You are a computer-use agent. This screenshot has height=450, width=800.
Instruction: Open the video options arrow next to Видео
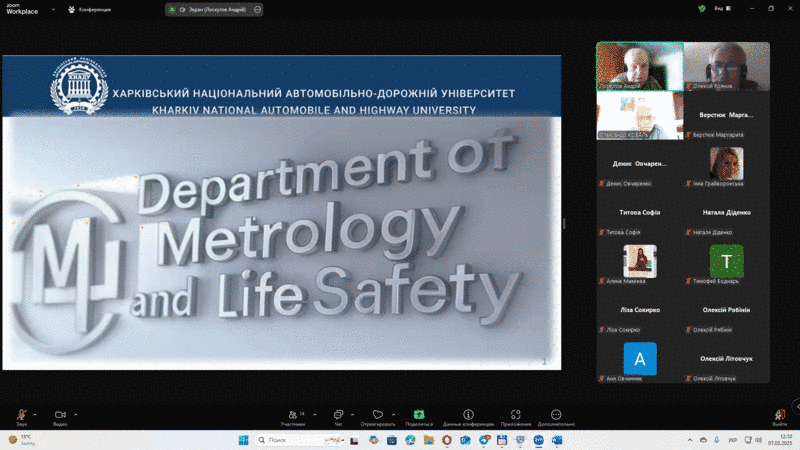[x=76, y=415]
